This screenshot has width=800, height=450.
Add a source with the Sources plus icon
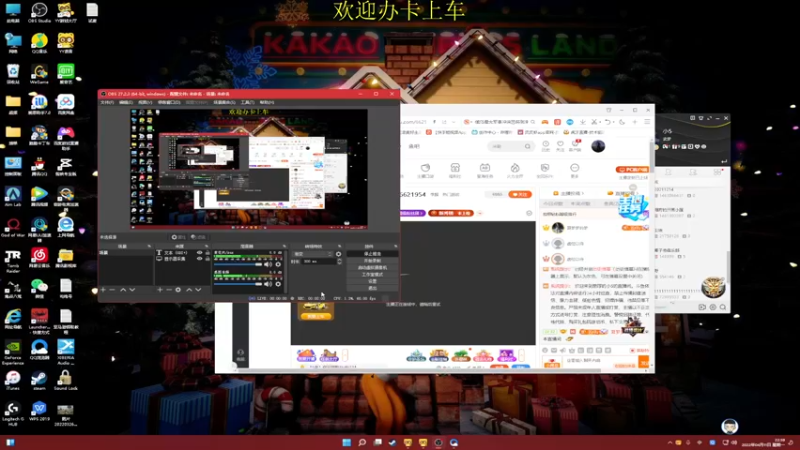tap(160, 290)
